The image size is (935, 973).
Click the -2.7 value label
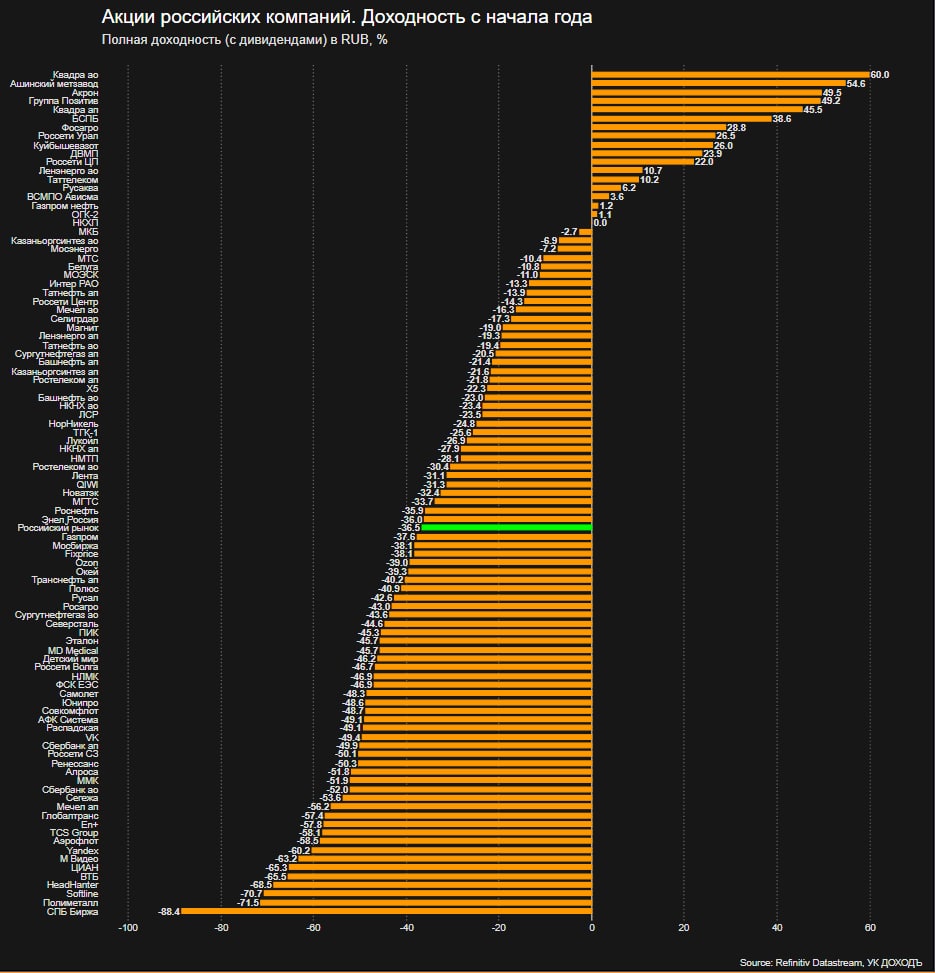point(569,232)
